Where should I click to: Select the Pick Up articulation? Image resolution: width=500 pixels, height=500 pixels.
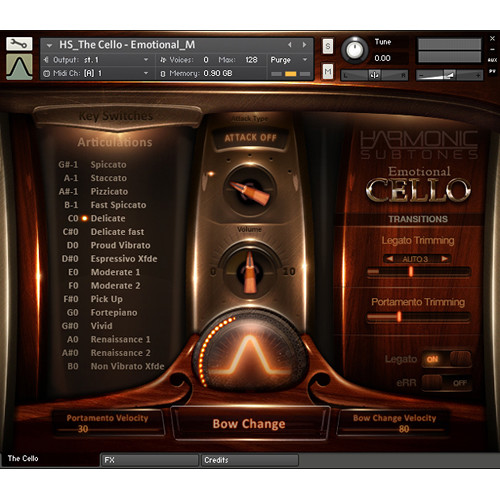106,299
